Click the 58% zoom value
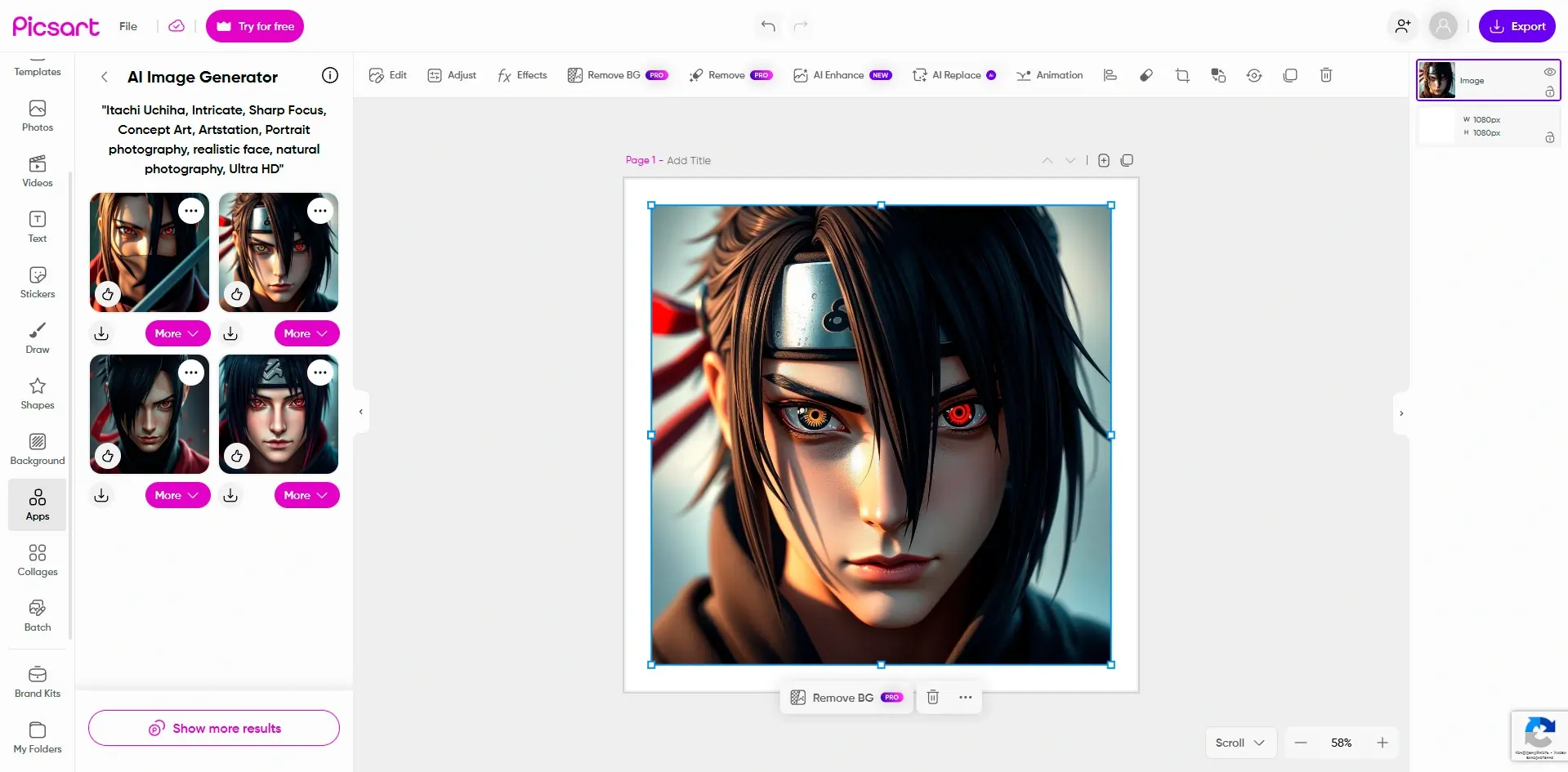Image resolution: width=1568 pixels, height=772 pixels. click(x=1342, y=743)
